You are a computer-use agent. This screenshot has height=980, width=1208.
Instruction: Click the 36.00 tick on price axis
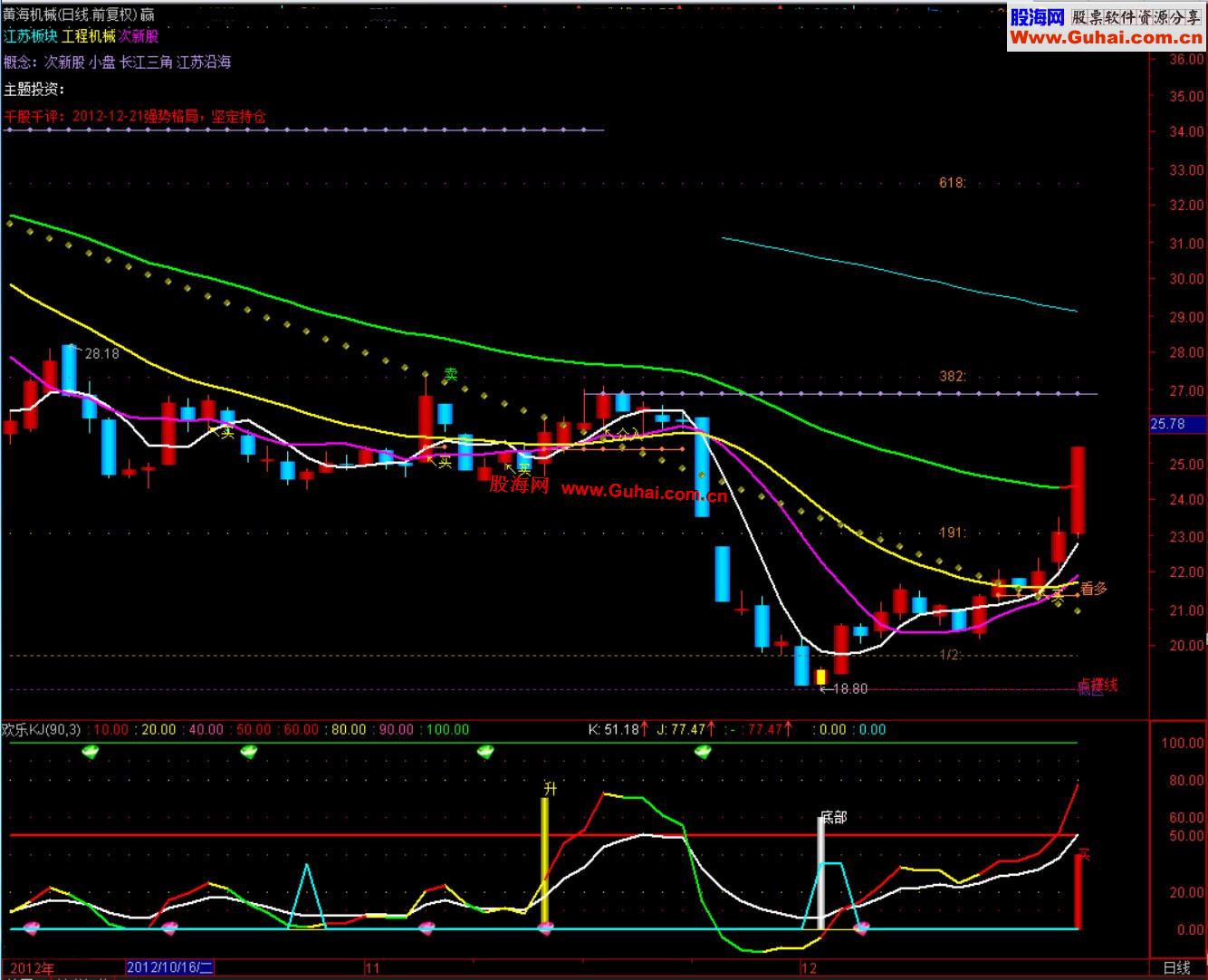(x=1186, y=59)
